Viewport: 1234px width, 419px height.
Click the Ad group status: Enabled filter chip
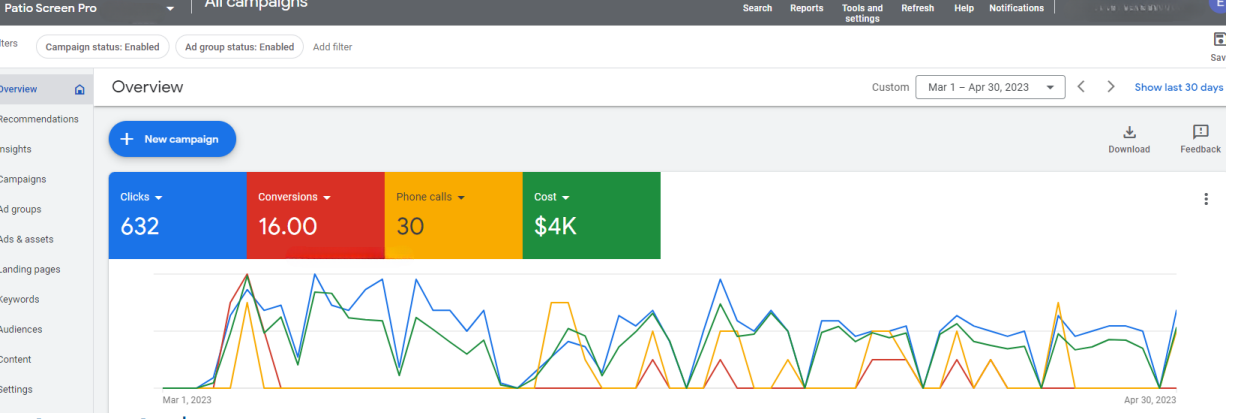click(x=239, y=47)
